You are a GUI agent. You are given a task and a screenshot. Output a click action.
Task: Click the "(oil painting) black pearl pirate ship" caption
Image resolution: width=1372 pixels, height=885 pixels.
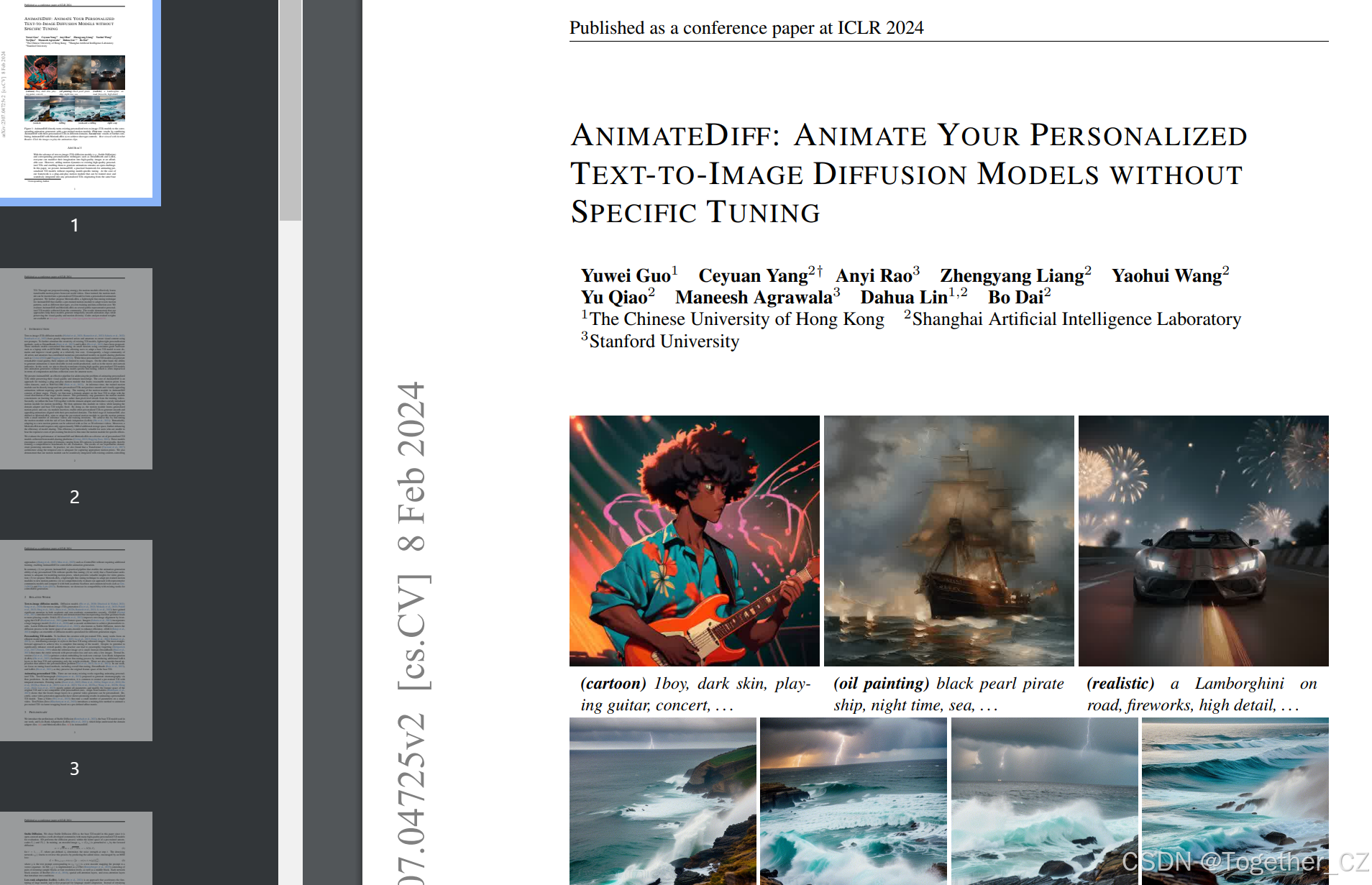(x=948, y=694)
